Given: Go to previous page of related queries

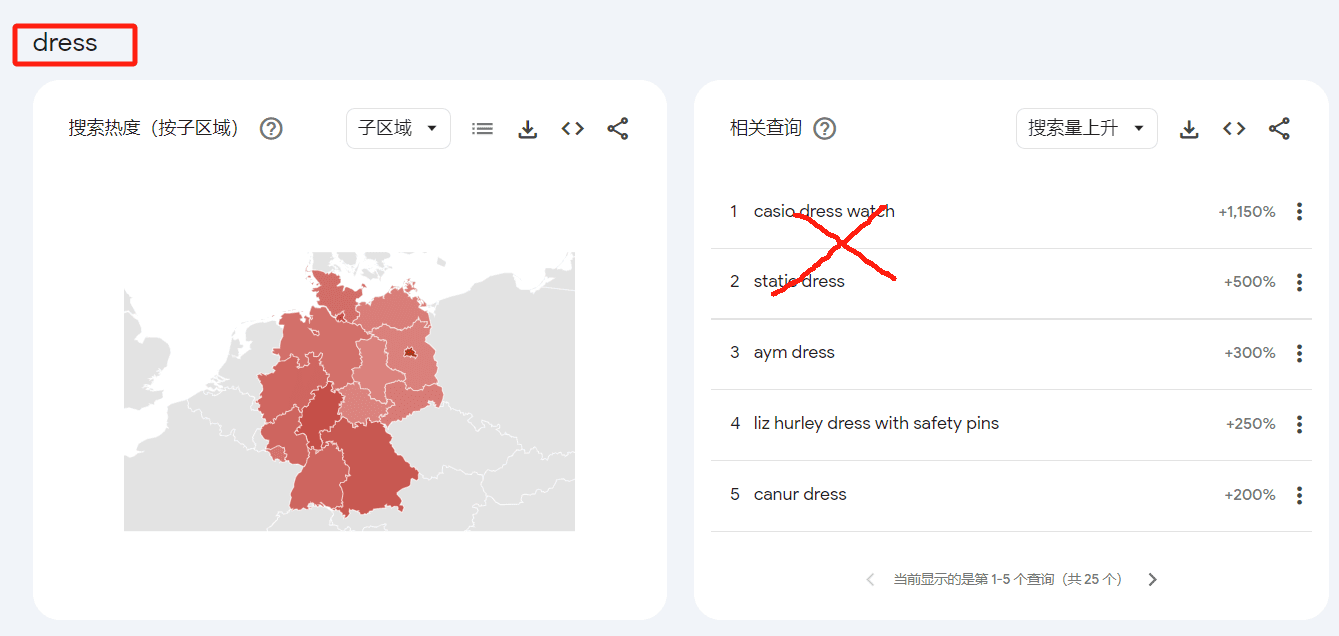Looking at the screenshot, I should pos(870,580).
